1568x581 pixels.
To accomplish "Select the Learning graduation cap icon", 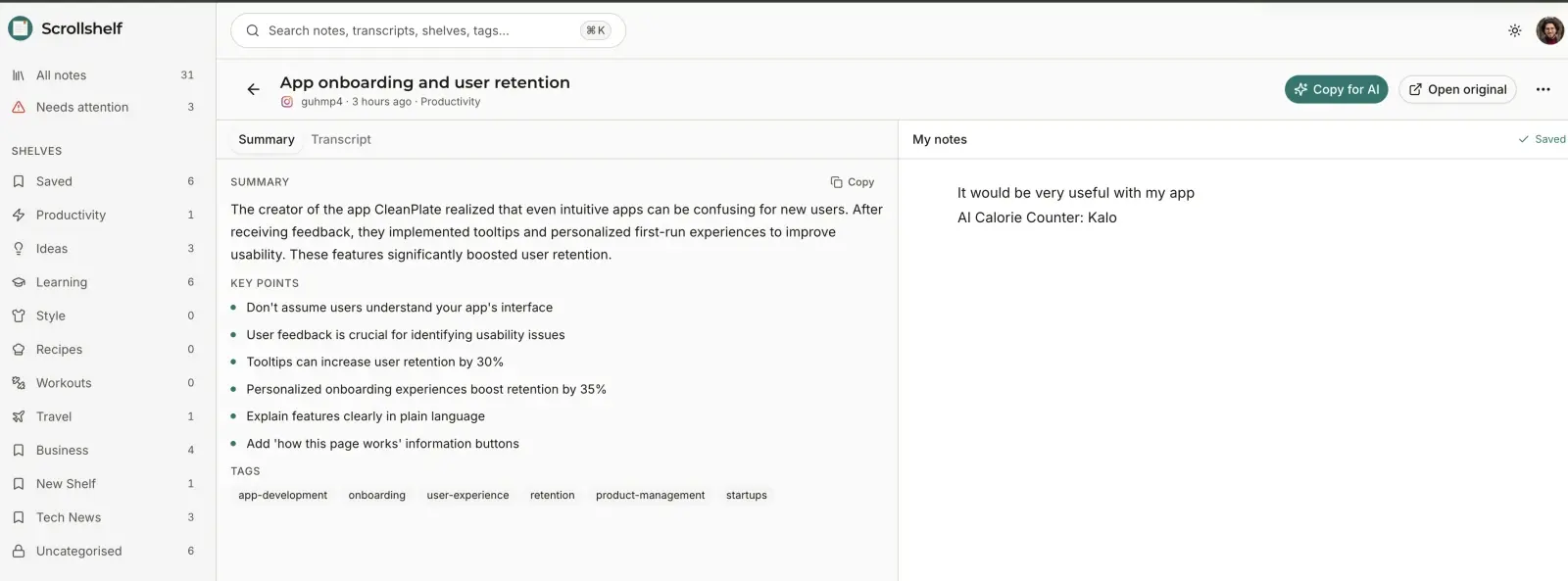I will pyautogui.click(x=18, y=282).
